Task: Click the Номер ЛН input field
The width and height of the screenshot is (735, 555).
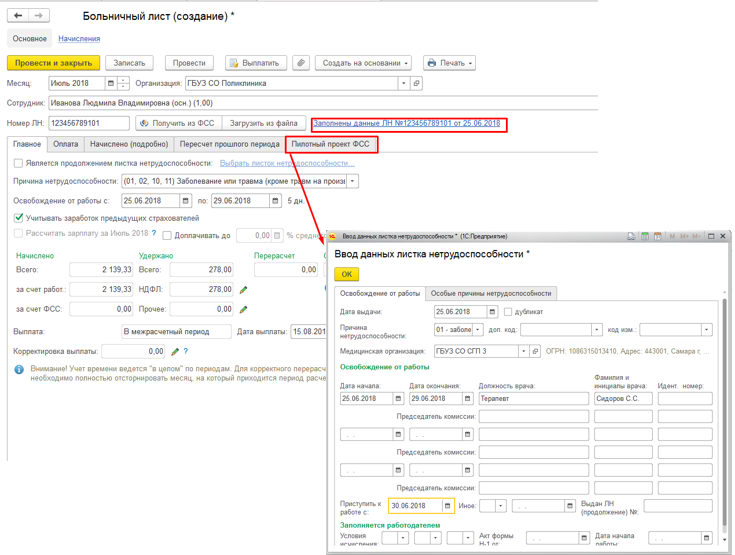Action: tap(89, 123)
